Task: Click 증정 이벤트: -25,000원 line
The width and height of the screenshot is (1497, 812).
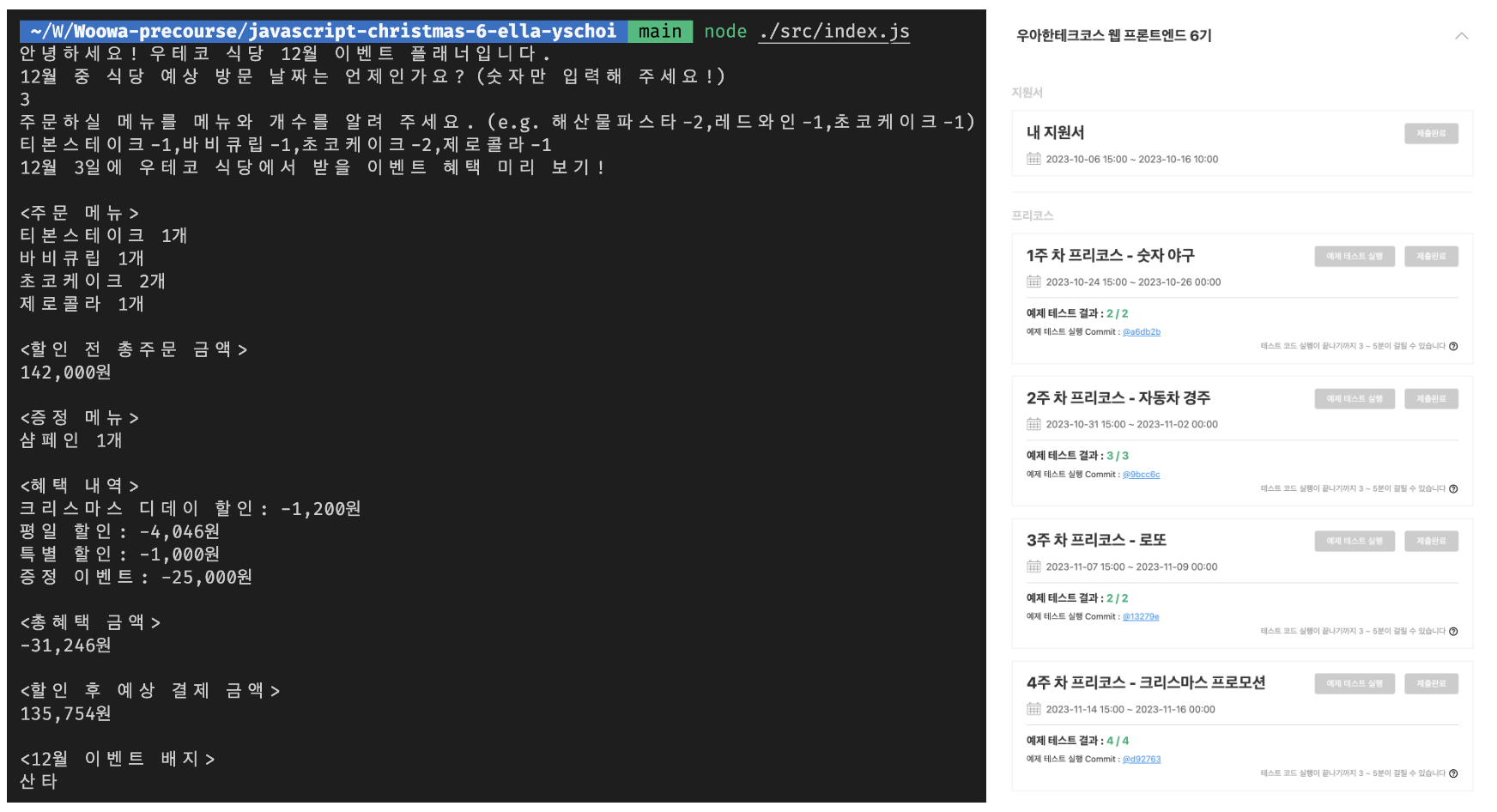Action: [x=136, y=578]
